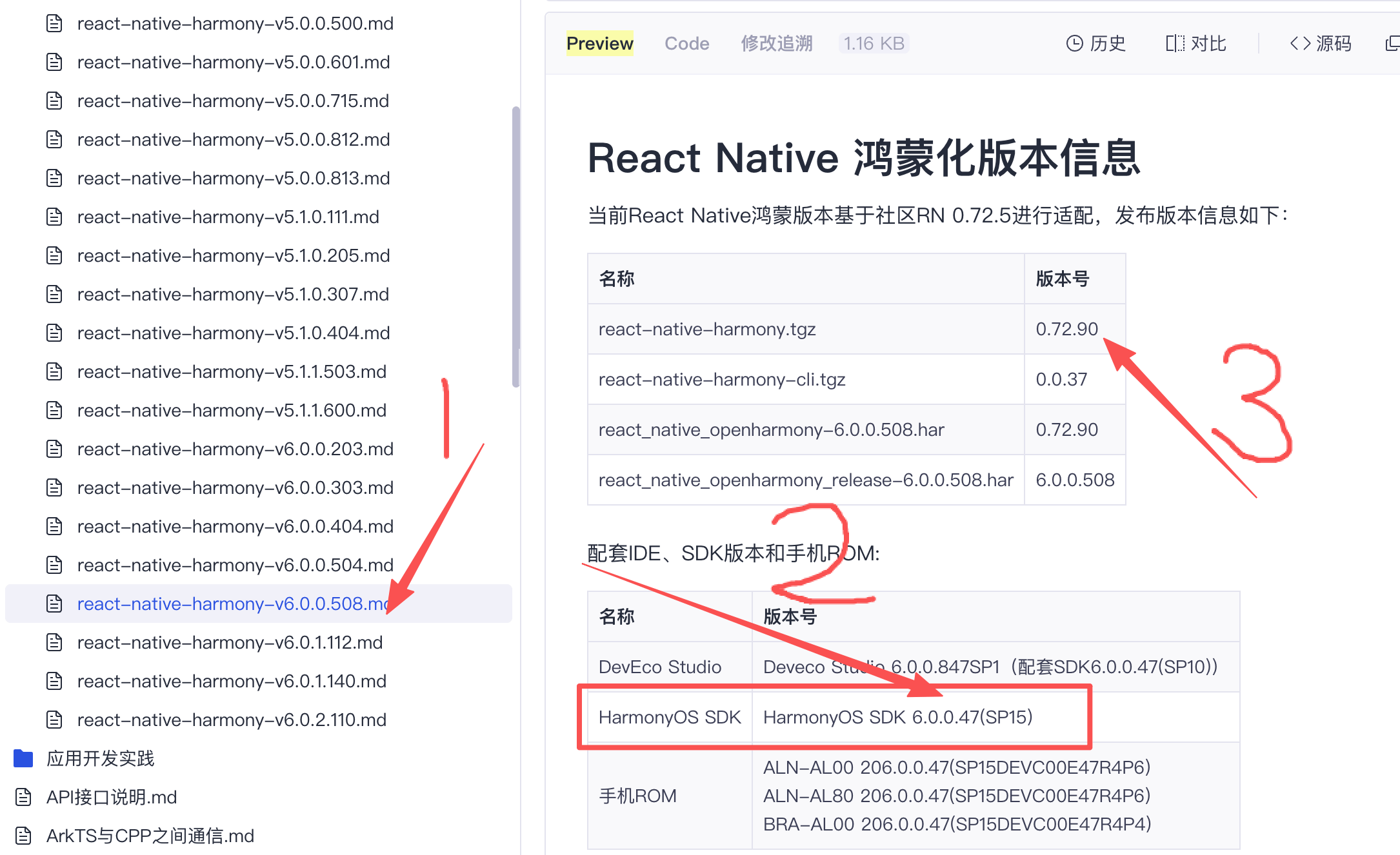Switch to the Code tab
This screenshot has height=855, width=1400.
pyautogui.click(x=686, y=43)
